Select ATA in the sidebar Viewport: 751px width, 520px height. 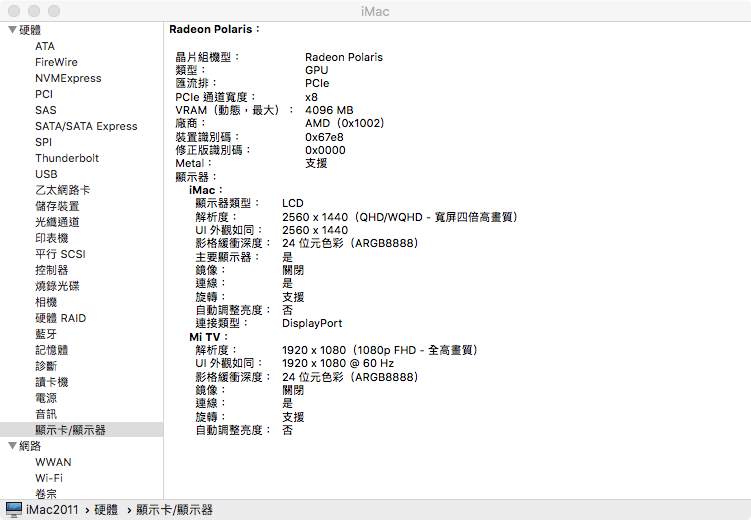tap(45, 46)
